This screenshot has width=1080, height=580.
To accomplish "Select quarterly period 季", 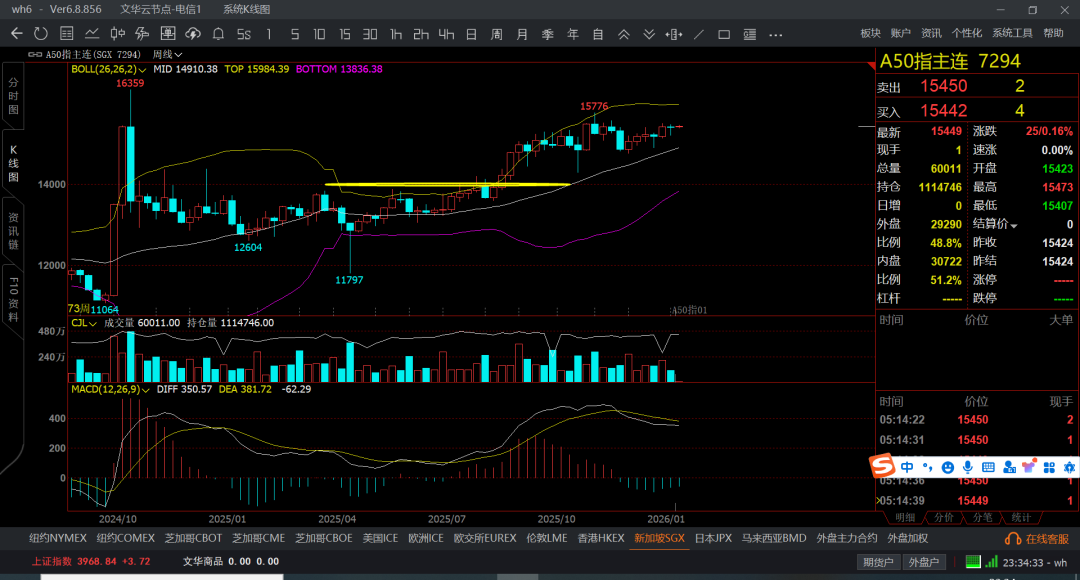I will (548, 34).
